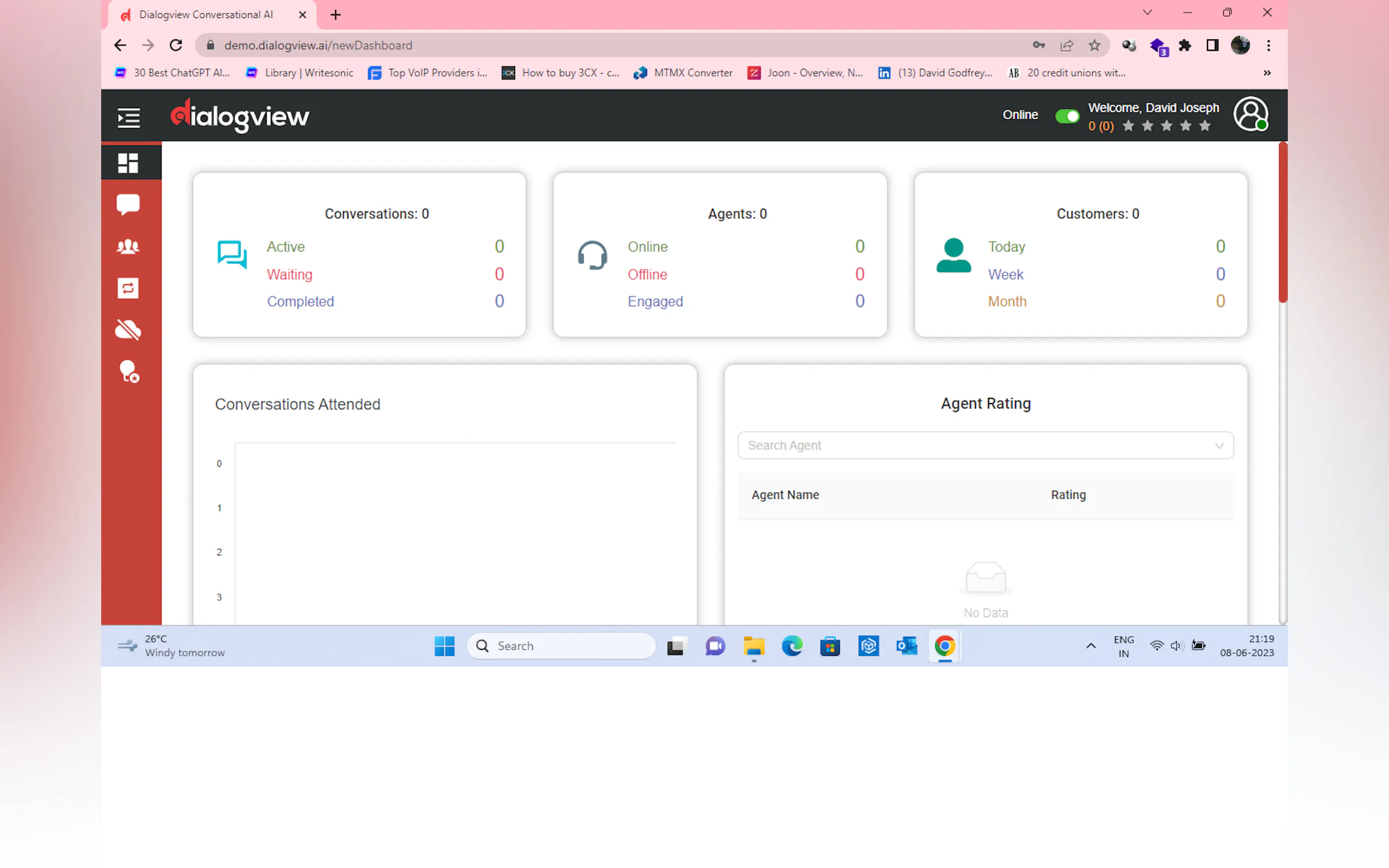Click the Windows taskbar Search box
The width and height of the screenshot is (1389, 868).
tap(562, 646)
